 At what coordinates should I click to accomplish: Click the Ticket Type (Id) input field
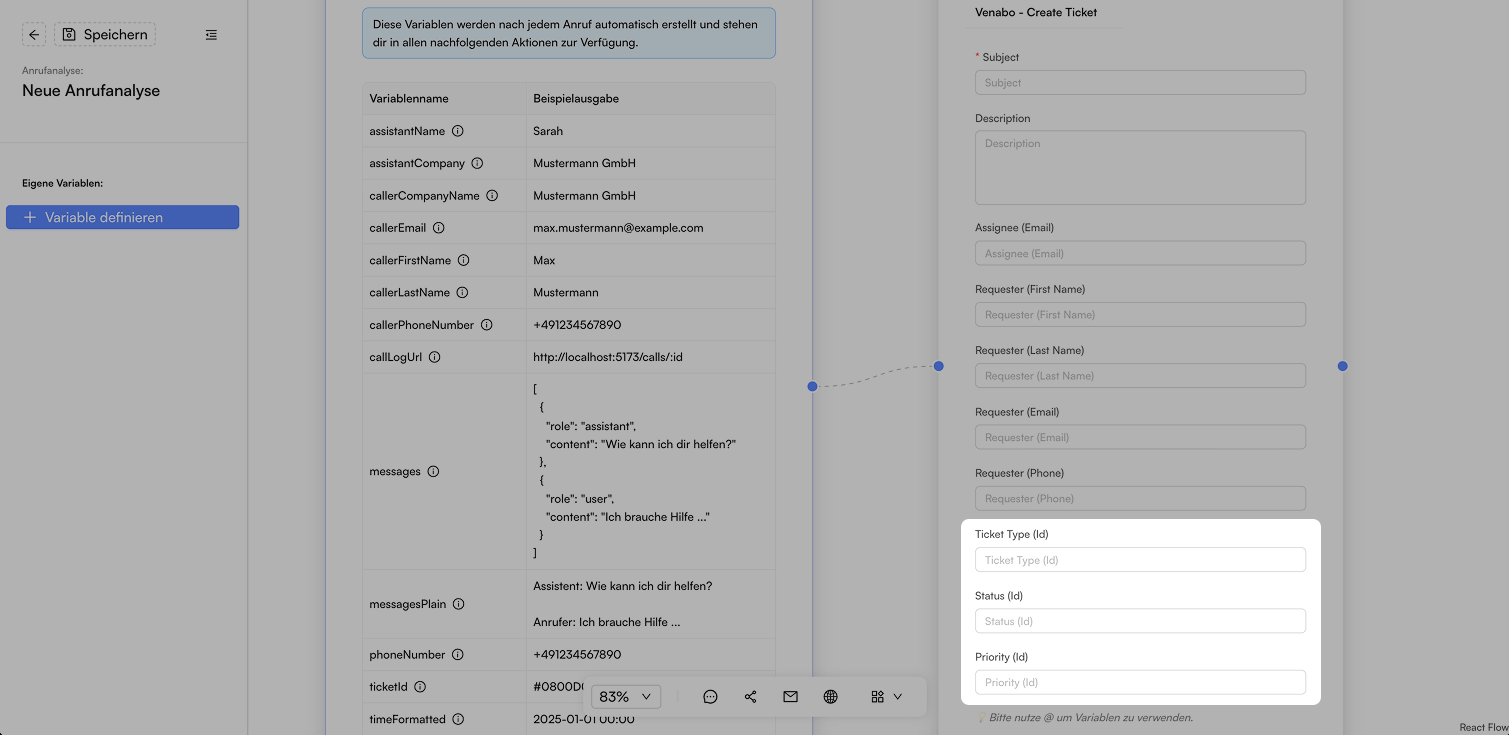point(1140,560)
